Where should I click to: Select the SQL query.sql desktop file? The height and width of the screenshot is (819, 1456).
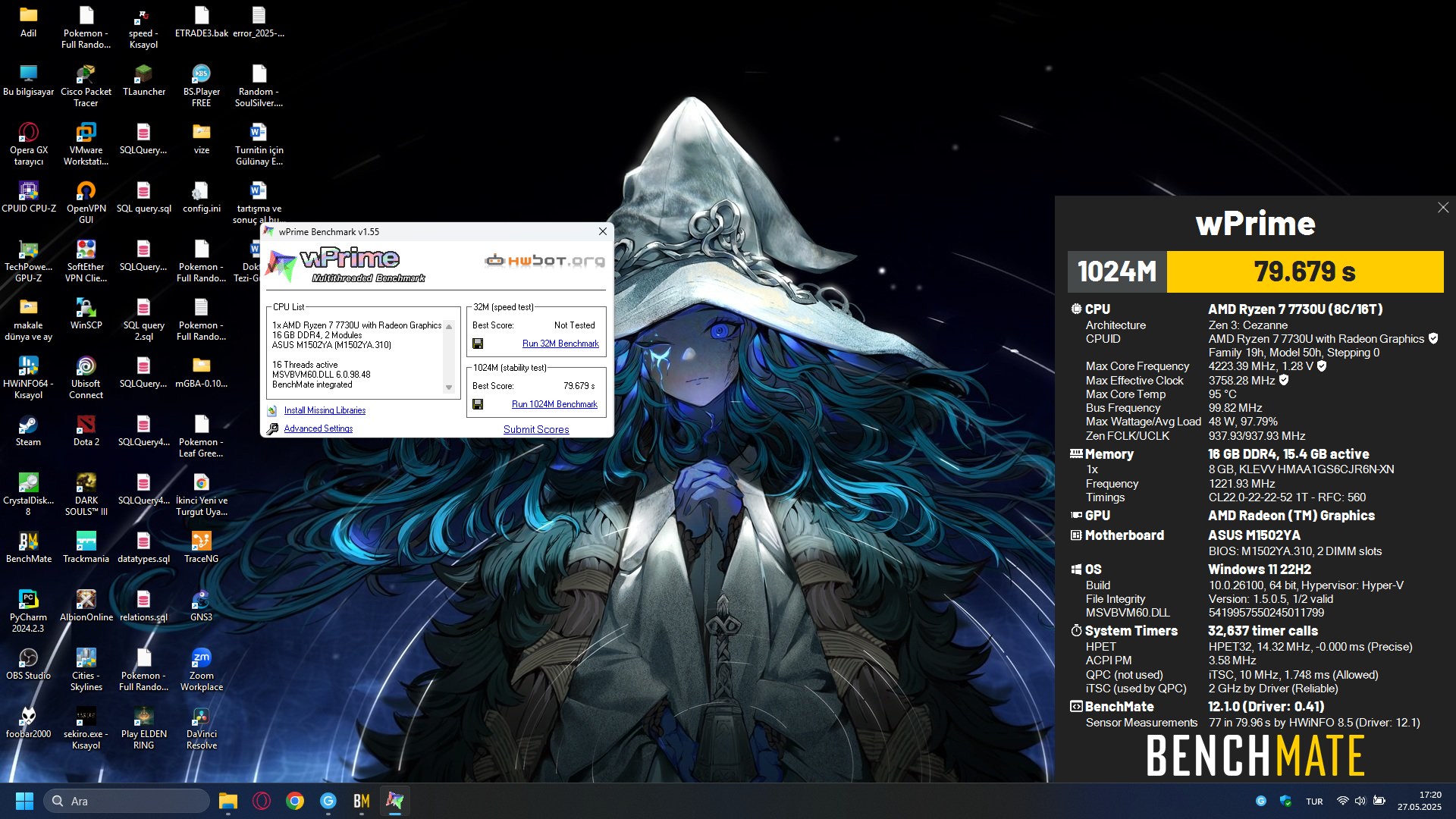point(143,196)
